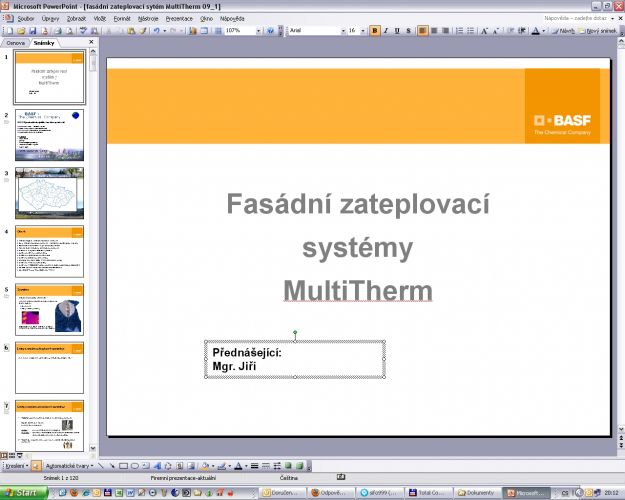This screenshot has width=625, height=500.
Task: Save the presentation with floppy disk icon
Action: 33,31
